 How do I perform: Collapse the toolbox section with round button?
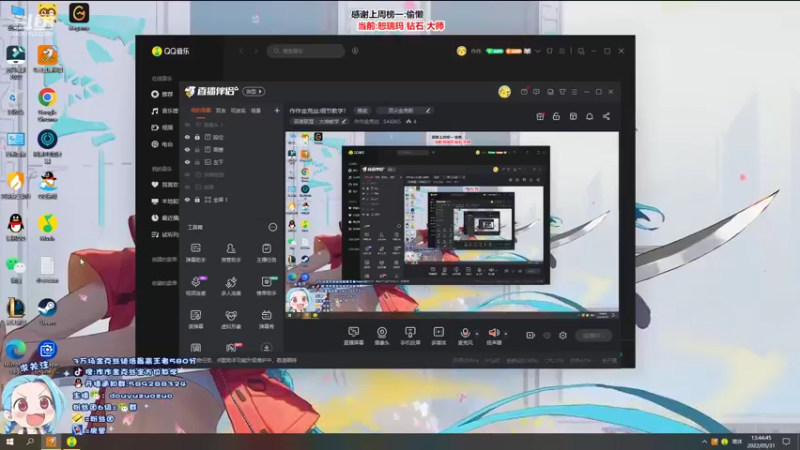[272, 227]
